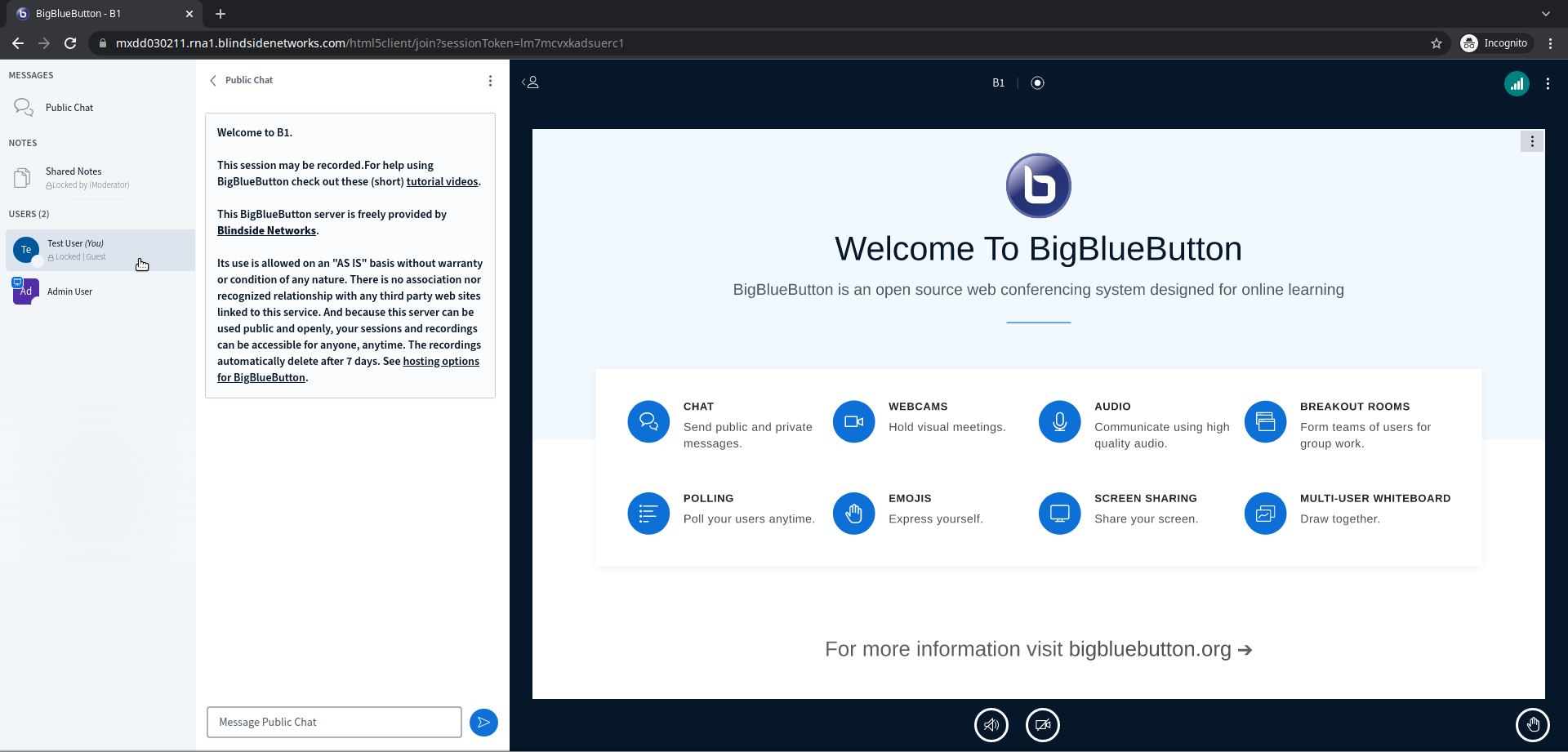Click the Shared Notes label
Screen dimensions: 1568x752
(73, 171)
